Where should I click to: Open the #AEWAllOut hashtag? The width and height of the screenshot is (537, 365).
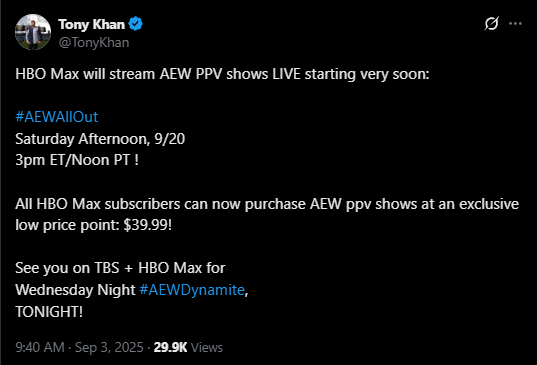coord(57,117)
